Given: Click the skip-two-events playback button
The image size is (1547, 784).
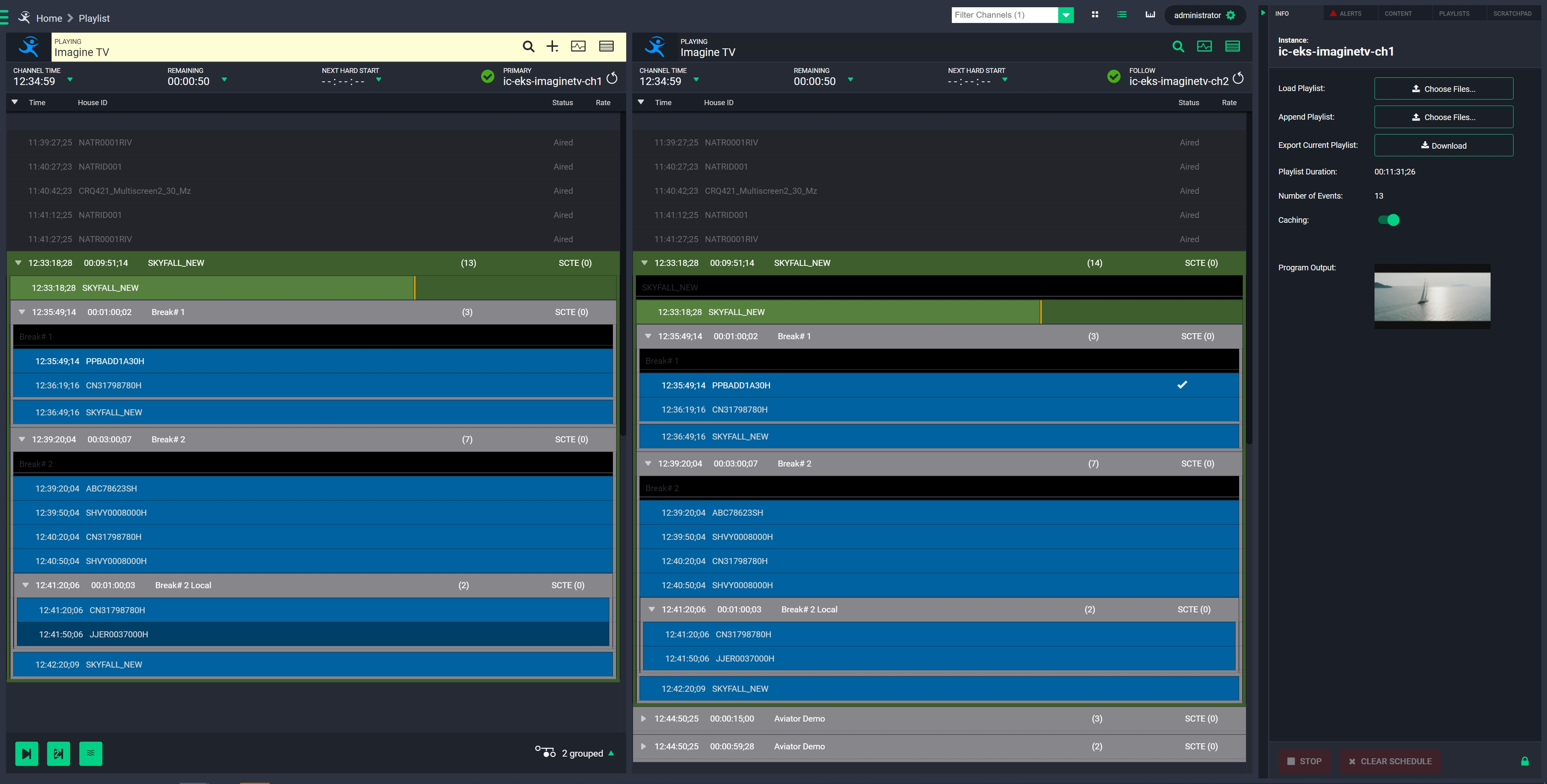Looking at the screenshot, I should coord(58,753).
